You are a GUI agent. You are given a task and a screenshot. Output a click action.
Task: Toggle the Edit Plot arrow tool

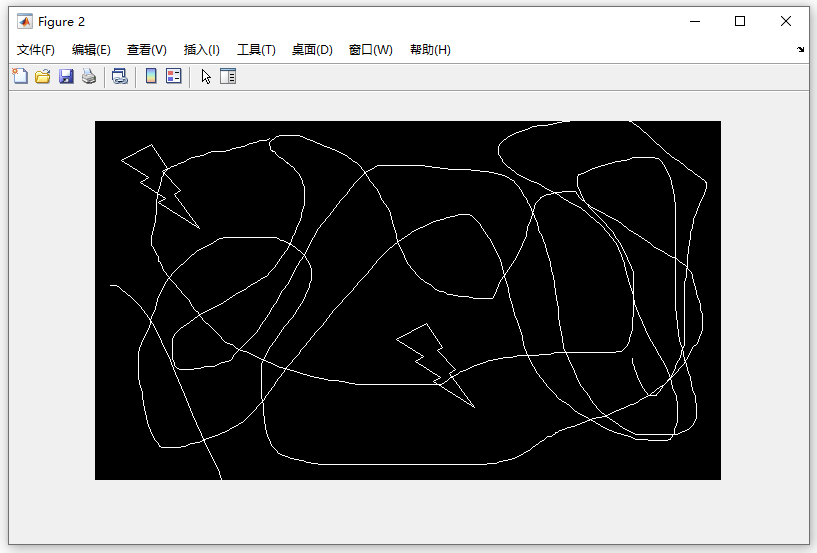(x=206, y=77)
